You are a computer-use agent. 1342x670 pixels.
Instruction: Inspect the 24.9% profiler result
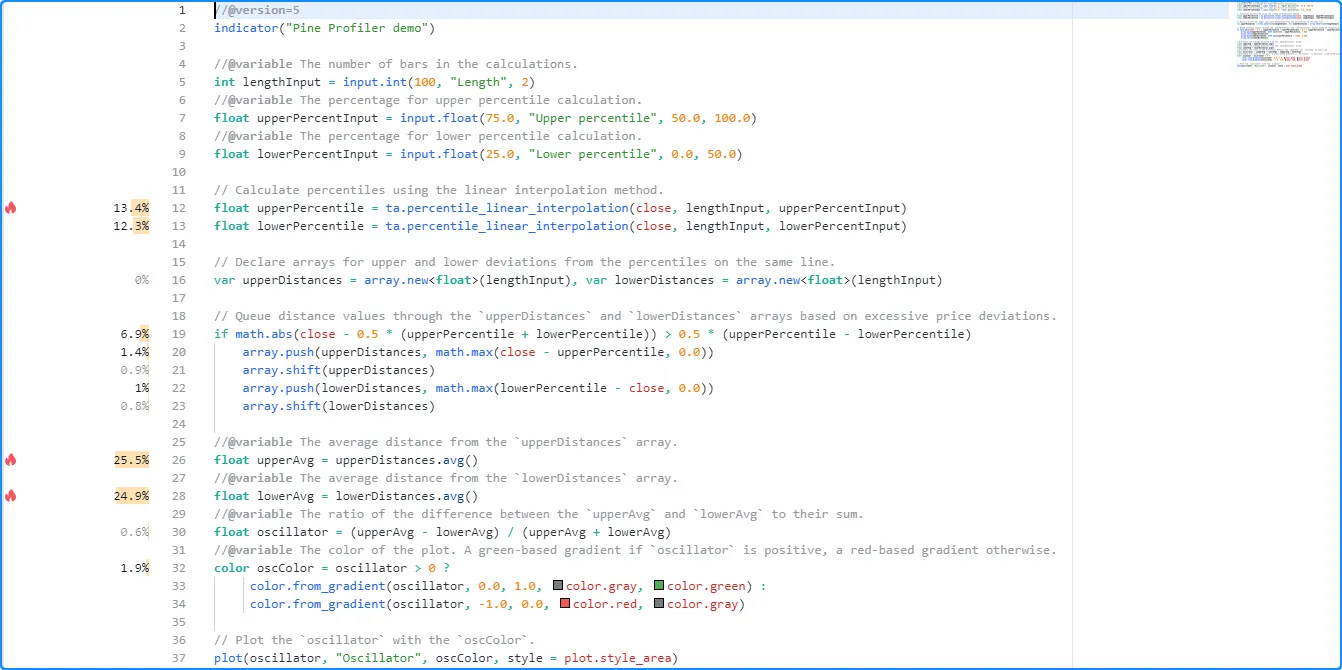(132, 496)
